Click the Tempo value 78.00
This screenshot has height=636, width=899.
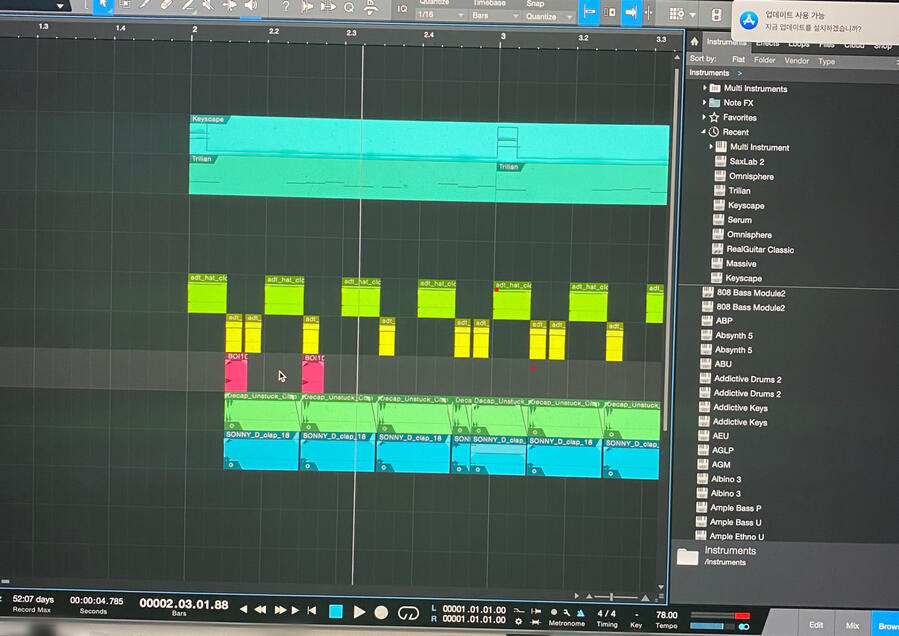666,615
